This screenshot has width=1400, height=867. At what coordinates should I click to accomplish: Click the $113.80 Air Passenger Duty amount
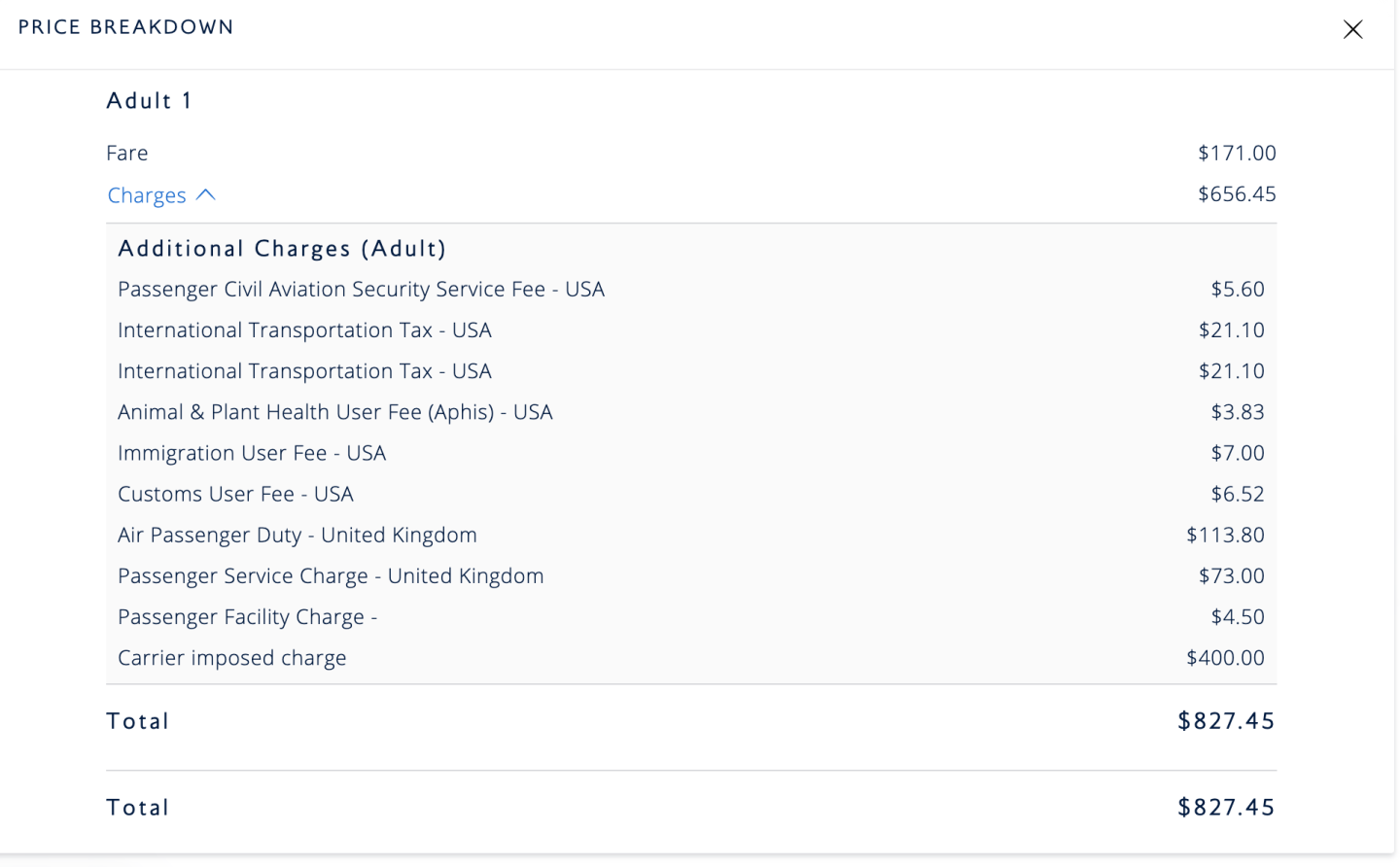(1224, 535)
